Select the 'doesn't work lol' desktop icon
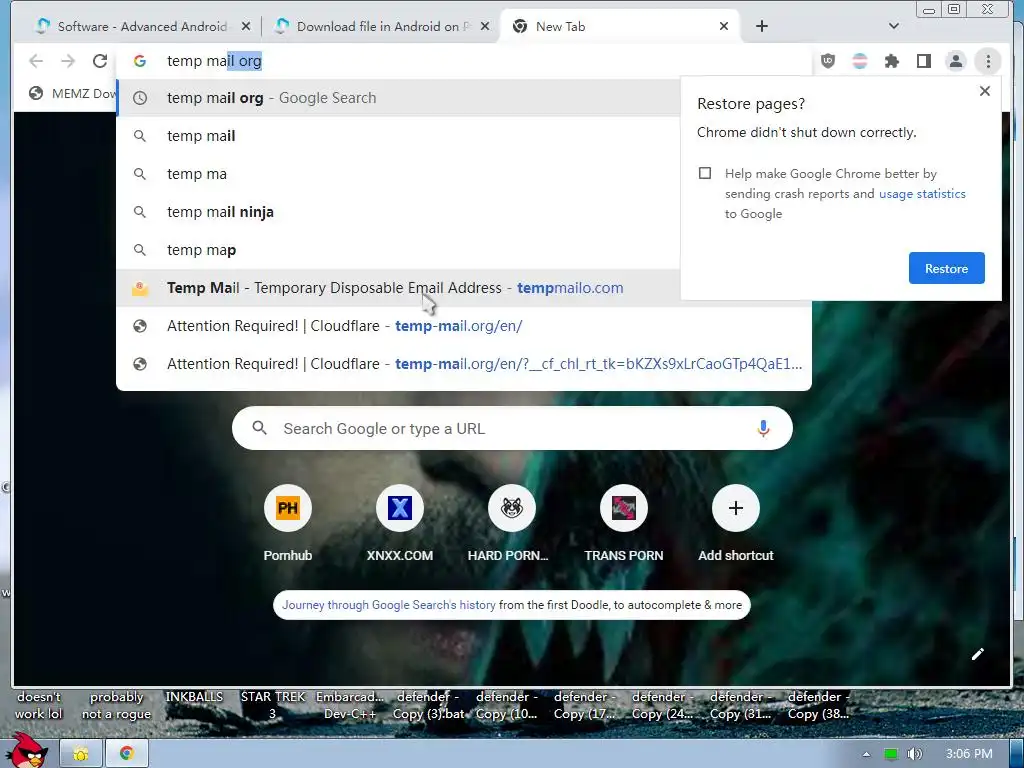1024x768 pixels. click(x=39, y=705)
